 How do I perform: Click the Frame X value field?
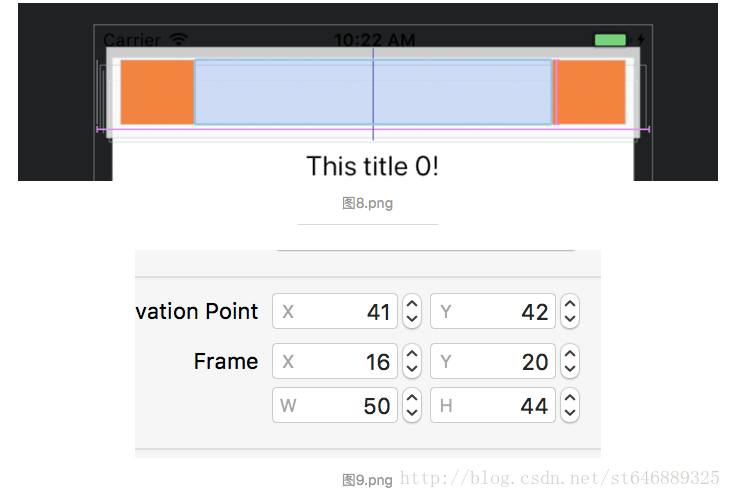pos(335,361)
